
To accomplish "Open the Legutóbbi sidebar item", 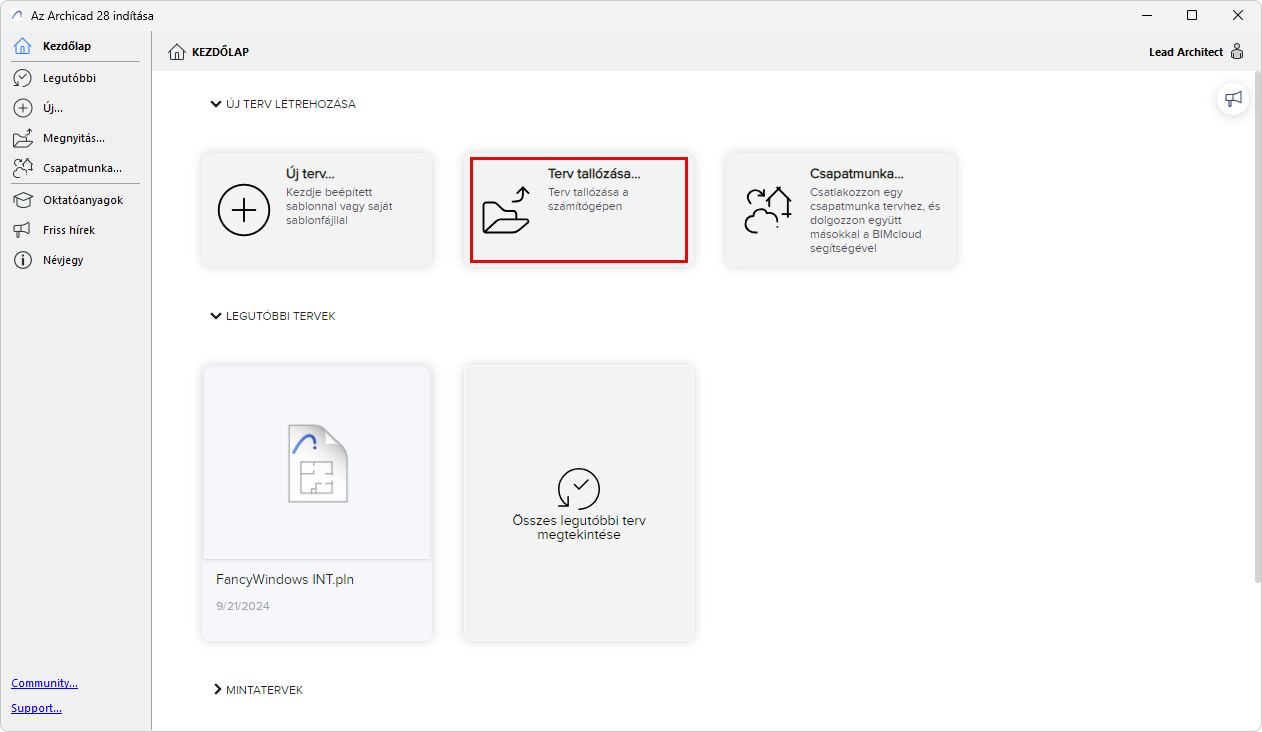I will (x=76, y=78).
